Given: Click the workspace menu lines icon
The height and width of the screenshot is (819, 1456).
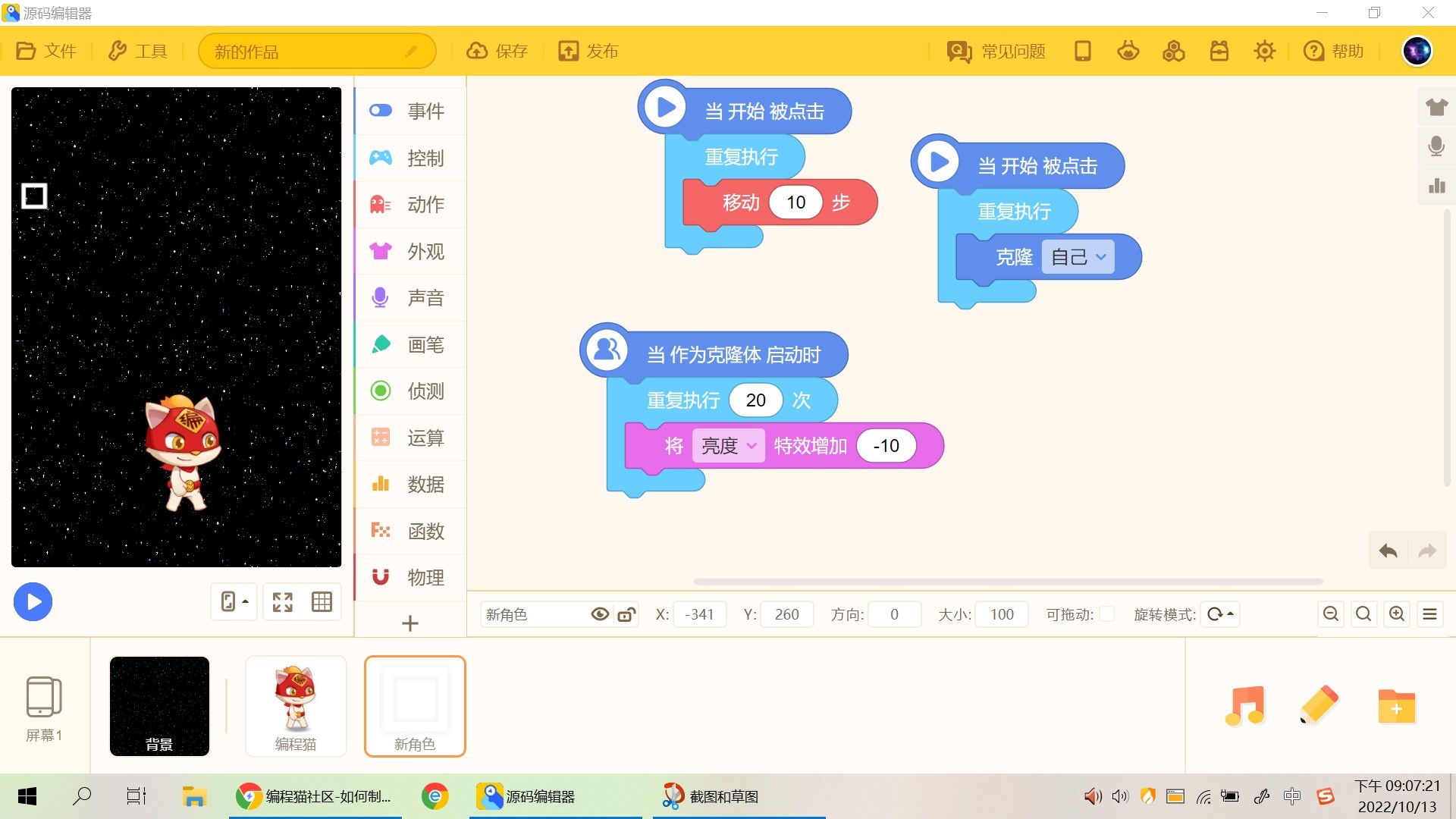Looking at the screenshot, I should point(1430,614).
